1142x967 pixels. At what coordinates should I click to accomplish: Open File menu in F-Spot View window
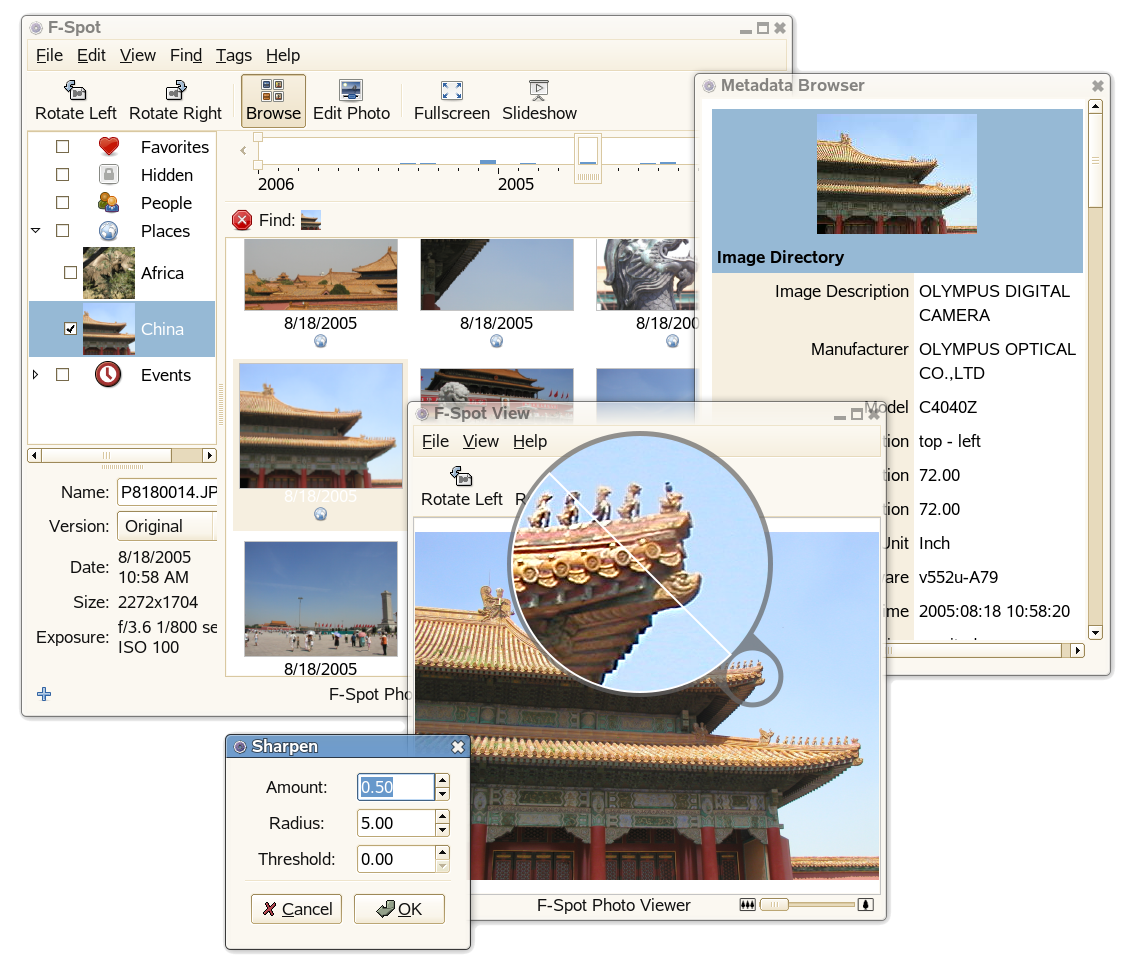tap(435, 441)
